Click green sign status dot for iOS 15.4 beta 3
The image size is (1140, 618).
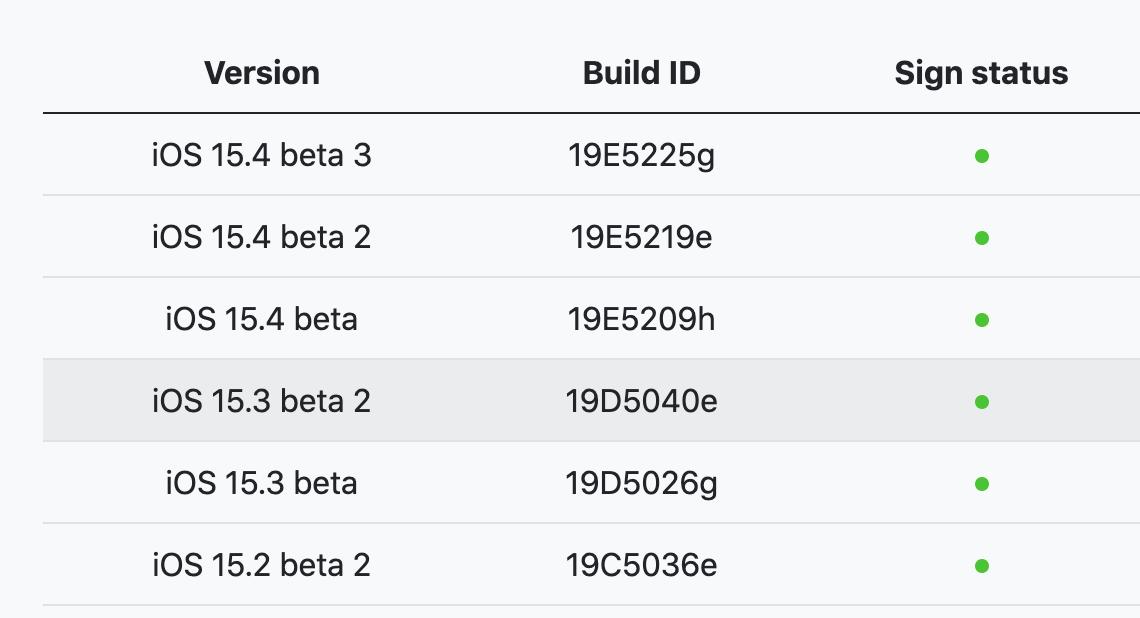pyautogui.click(x=981, y=156)
